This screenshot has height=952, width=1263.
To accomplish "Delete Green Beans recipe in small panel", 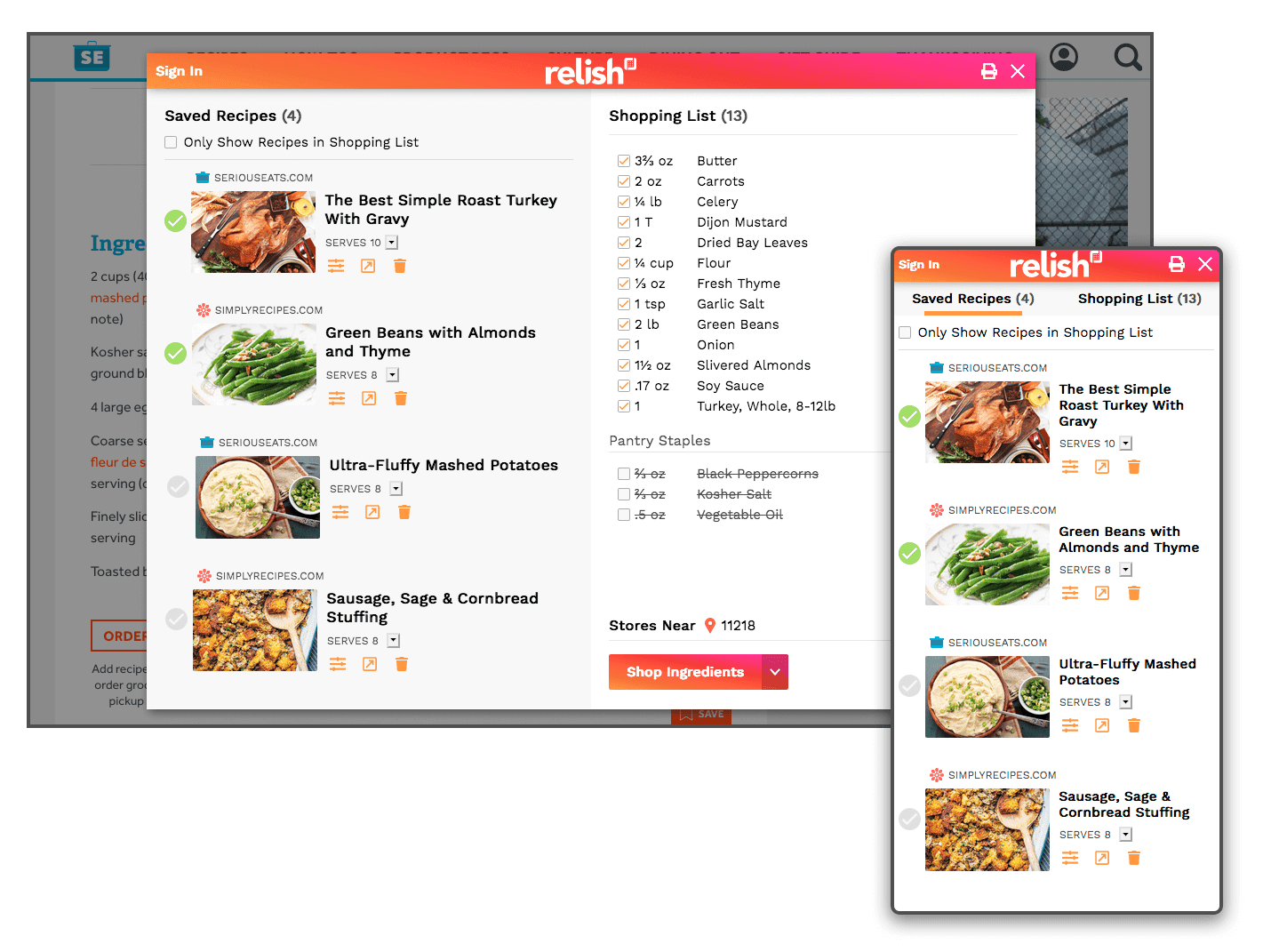I will click(1134, 593).
